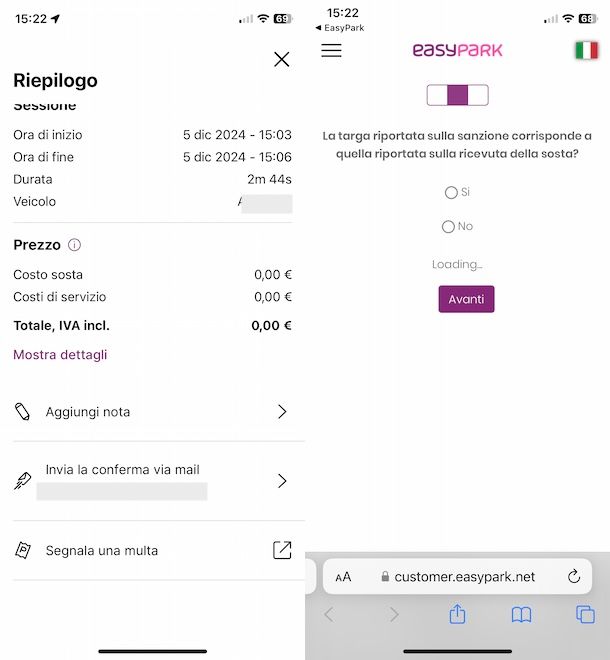Reload the customer.easypark.net page

[x=574, y=576]
